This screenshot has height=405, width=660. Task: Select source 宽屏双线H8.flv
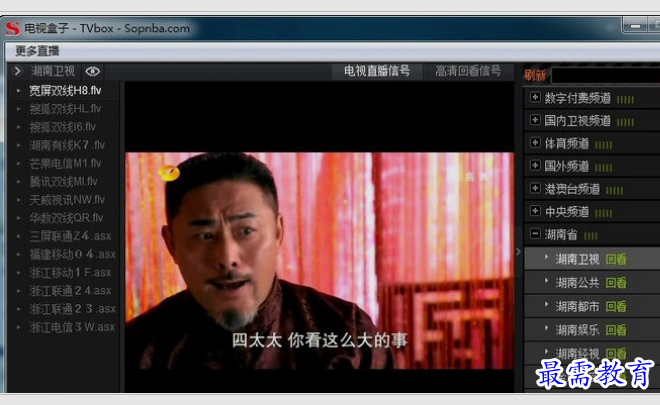coord(65,91)
